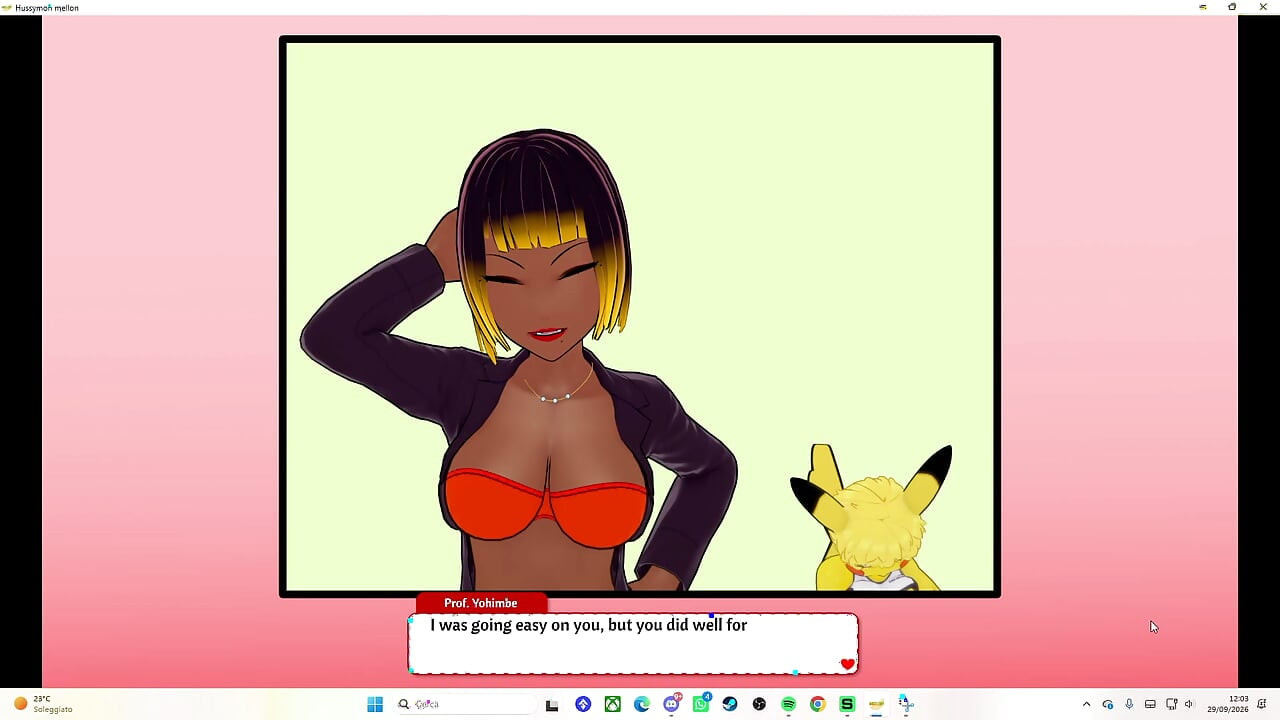Click the dialogue text box
This screenshot has height=720, width=1280.
coord(633,643)
